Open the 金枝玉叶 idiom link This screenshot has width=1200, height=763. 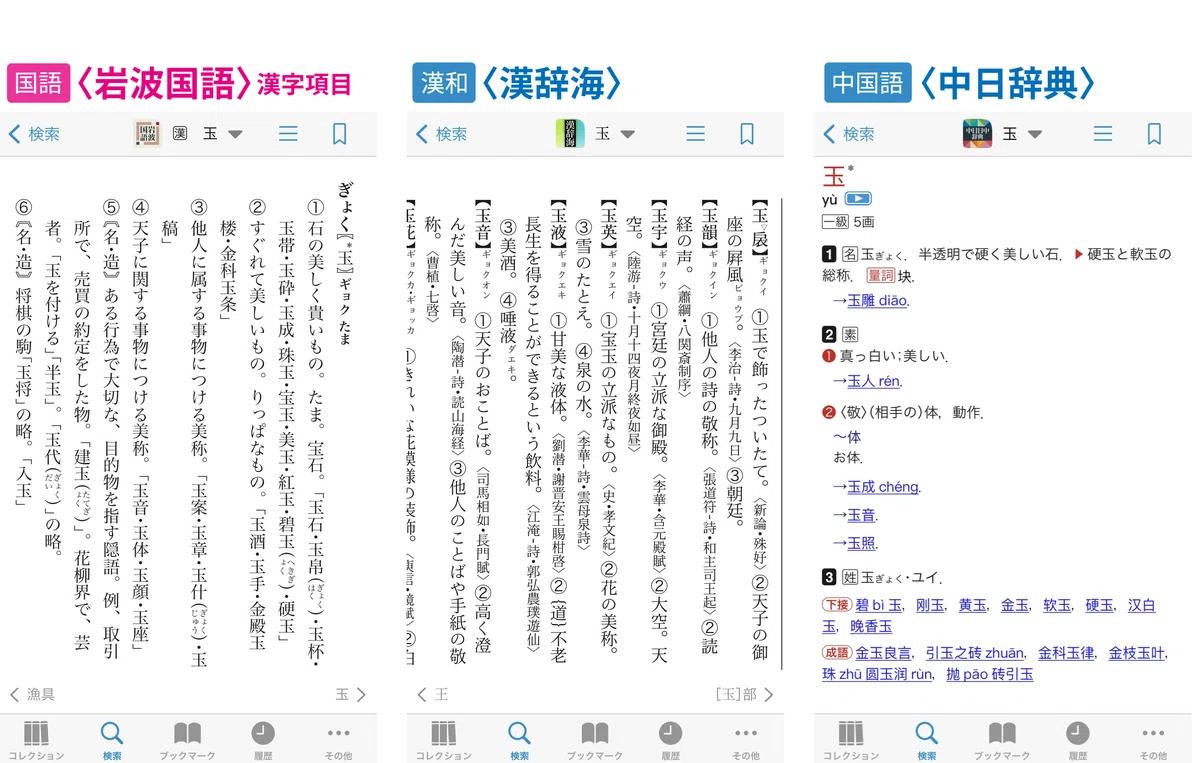tap(1137, 653)
